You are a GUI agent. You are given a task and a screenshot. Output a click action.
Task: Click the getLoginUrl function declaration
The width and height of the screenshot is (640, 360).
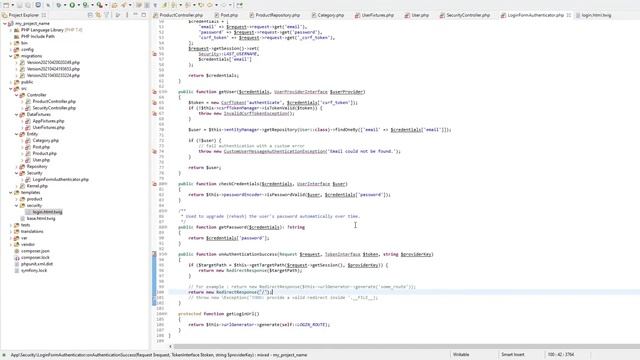(219, 314)
